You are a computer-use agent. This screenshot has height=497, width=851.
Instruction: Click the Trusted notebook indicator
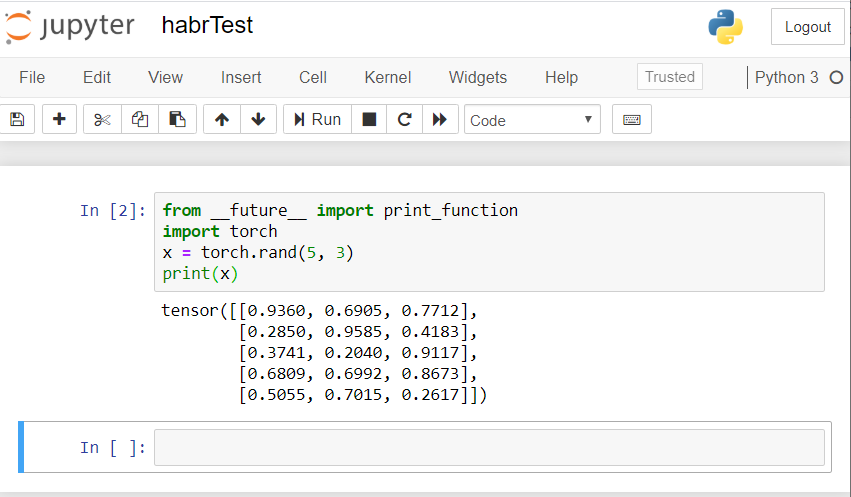tap(669, 77)
